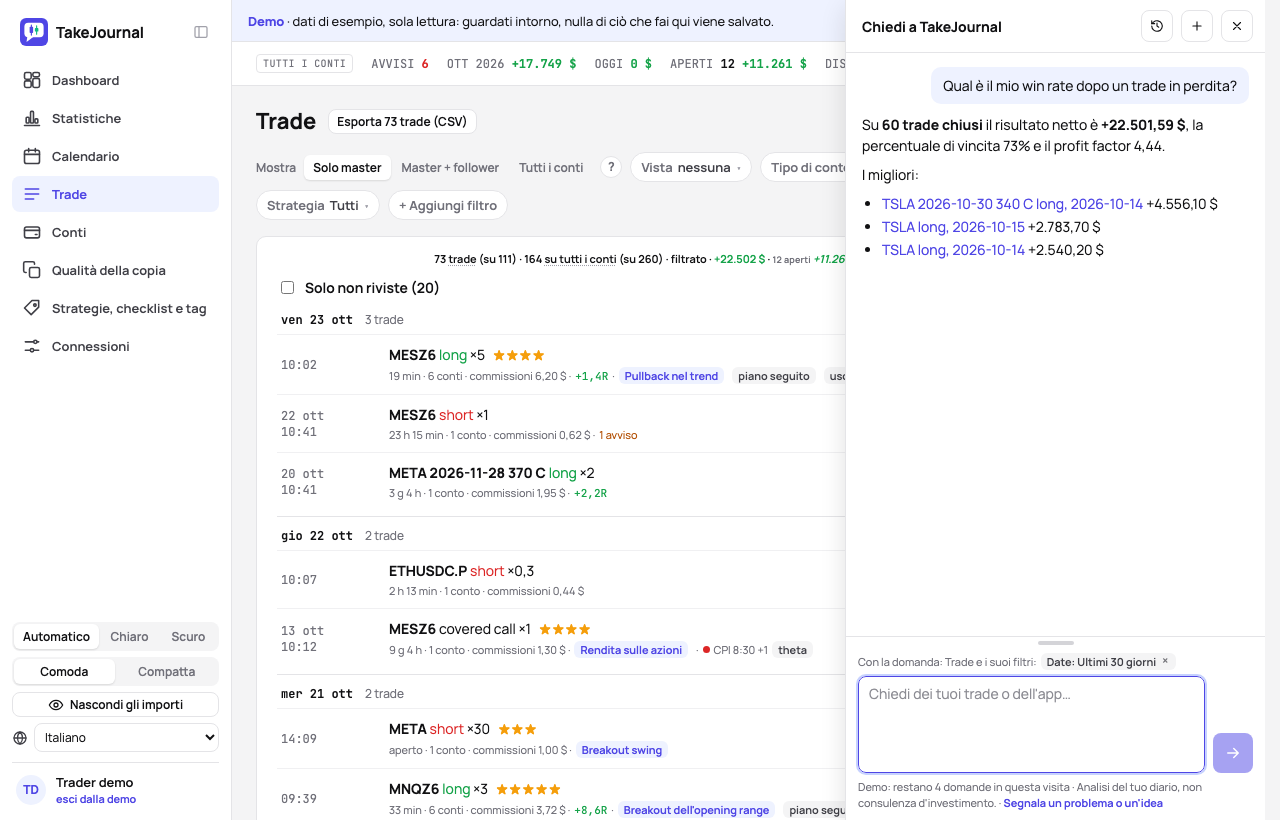The height and width of the screenshot is (820, 1280).
Task: Click 'Esporta 73 trade (CSV)' button
Action: coord(403,122)
